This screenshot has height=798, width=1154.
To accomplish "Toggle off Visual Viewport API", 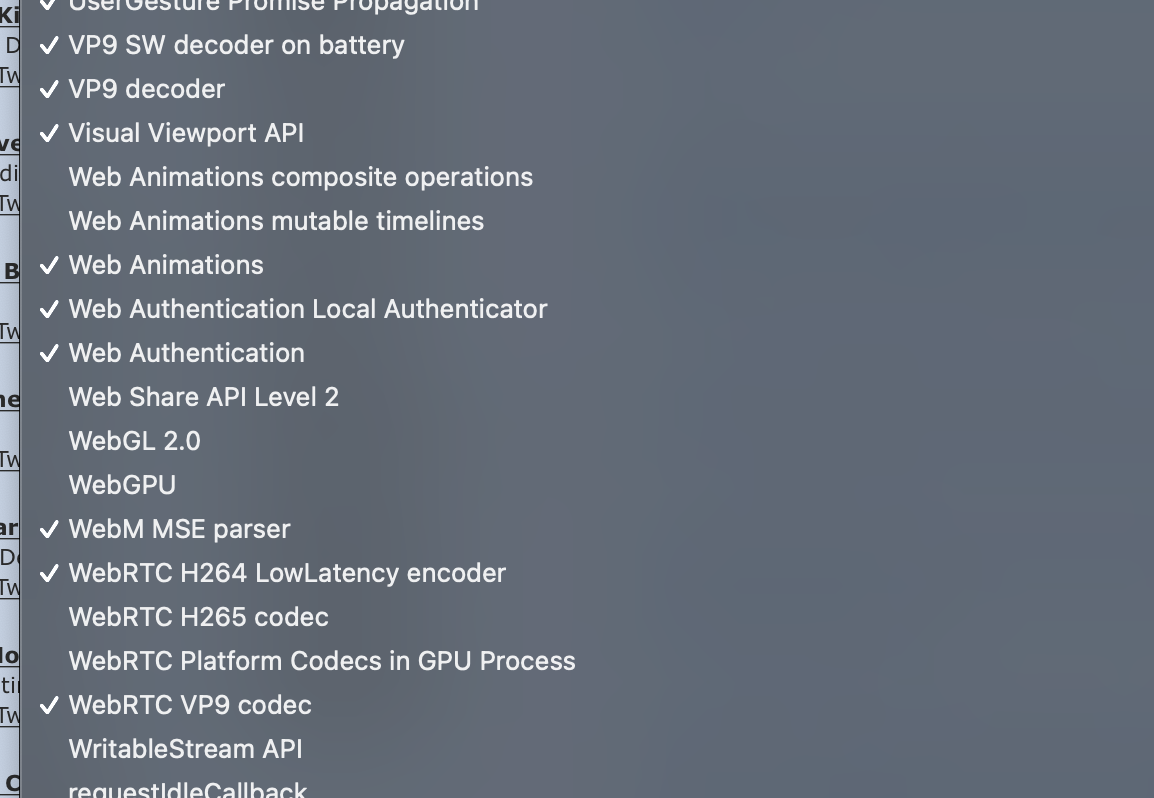I will [186, 133].
